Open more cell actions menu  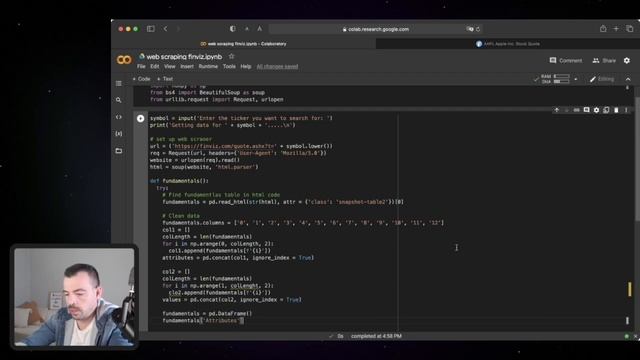[x=626, y=110]
